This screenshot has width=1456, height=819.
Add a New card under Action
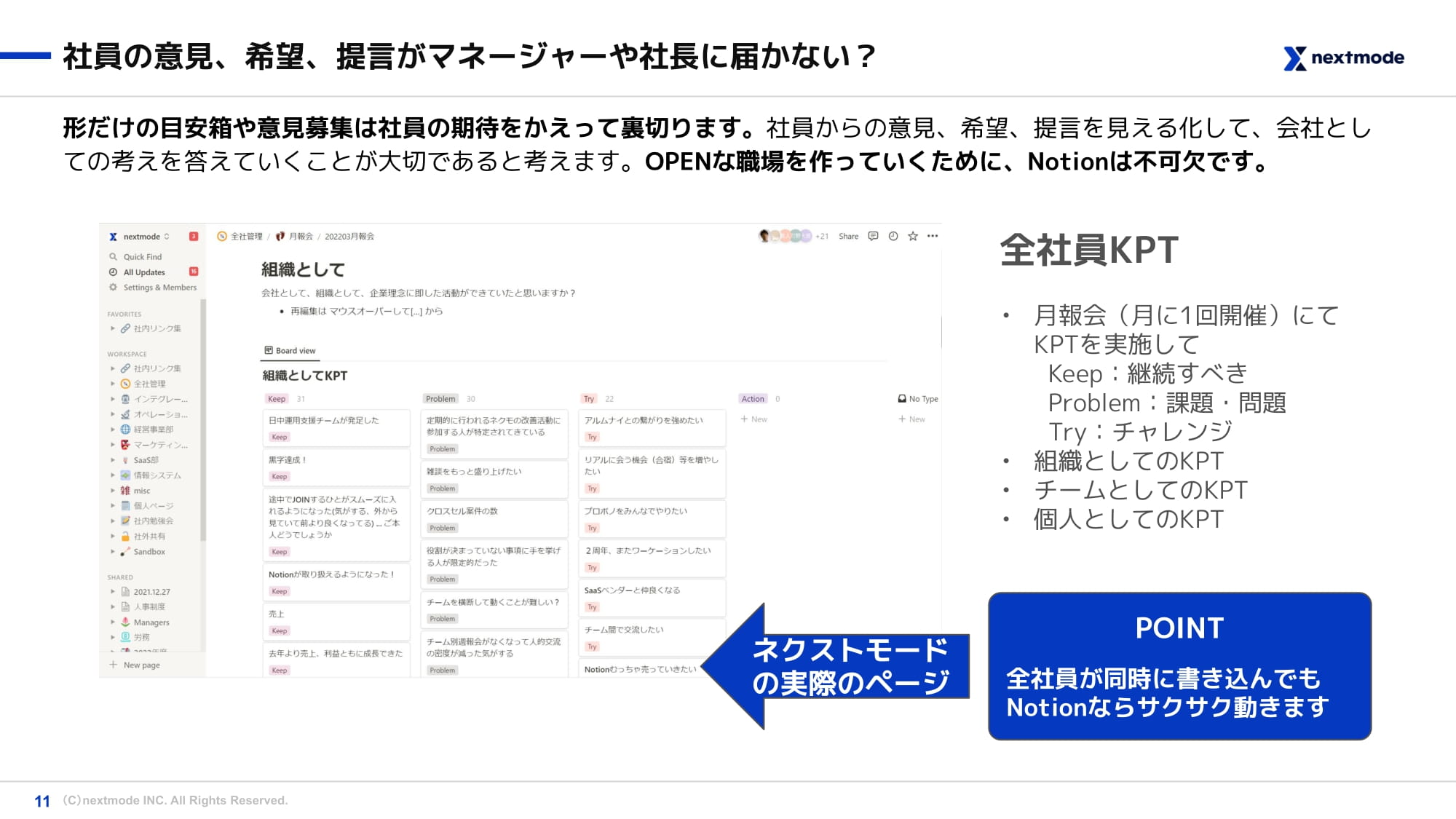coord(753,419)
